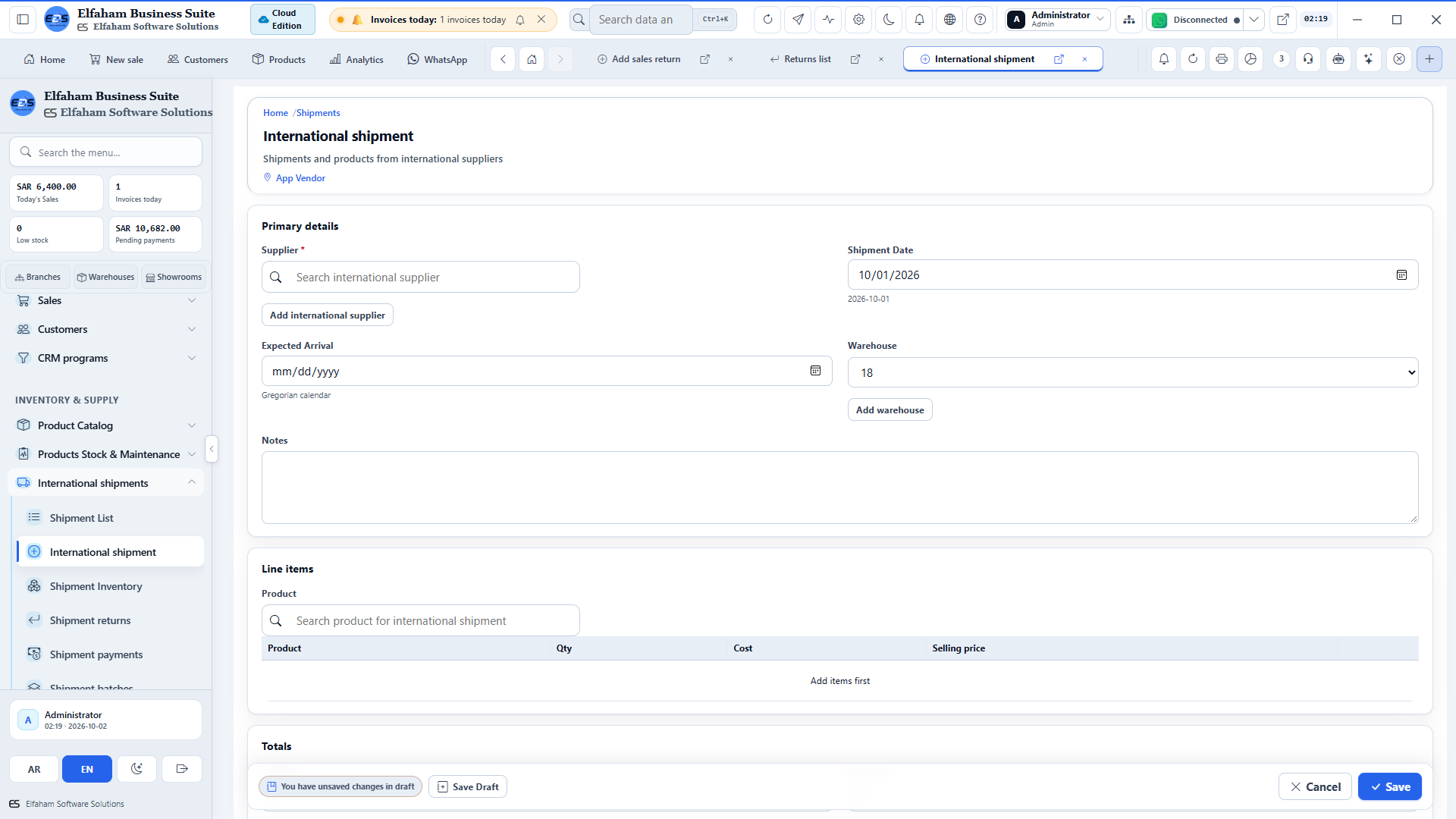Click the printer icon
This screenshot has height=819, width=1456.
coord(1222,59)
